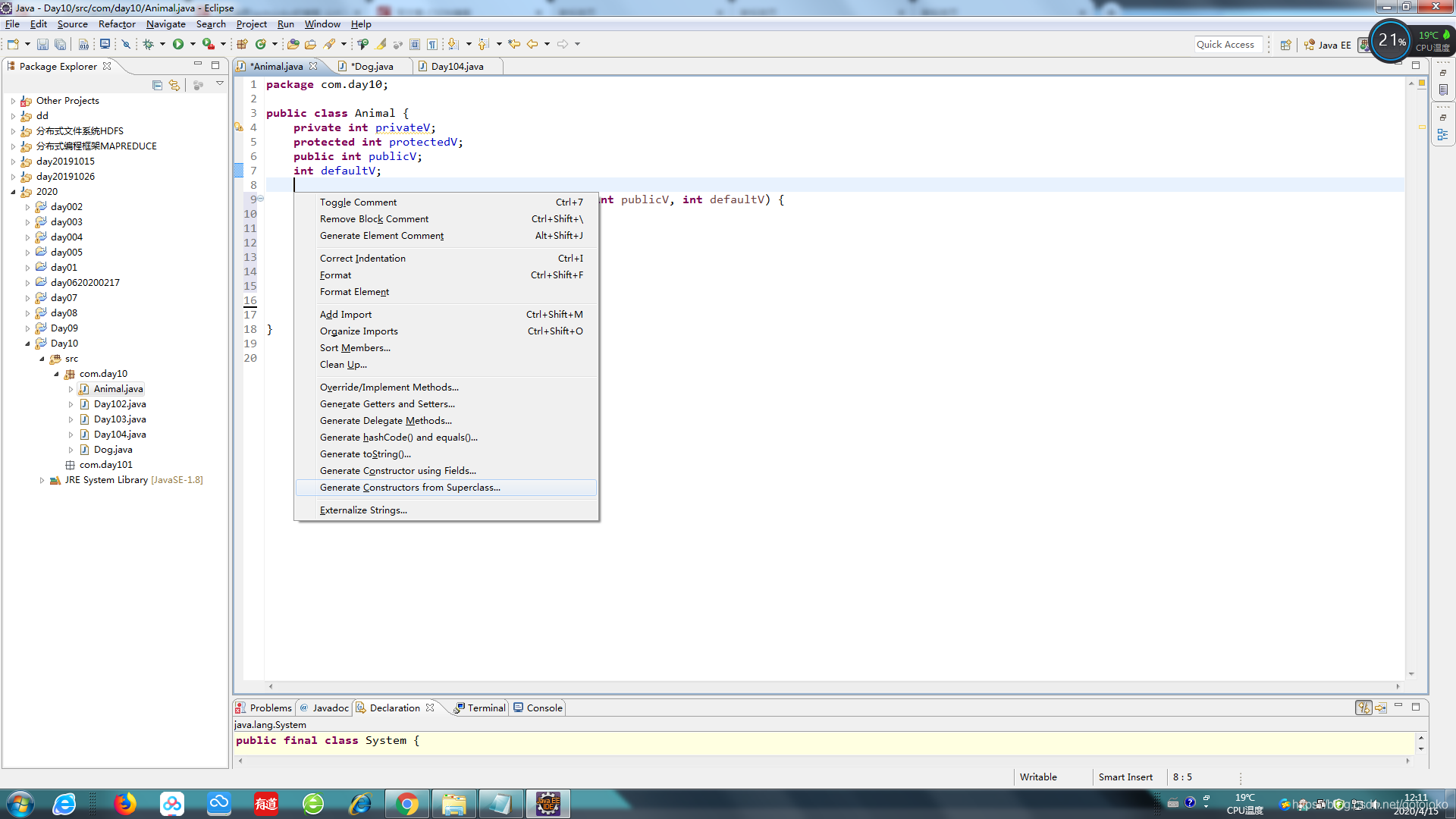The image size is (1456, 819).
Task: Toggle Skip All Breakpoints
Action: [127, 44]
